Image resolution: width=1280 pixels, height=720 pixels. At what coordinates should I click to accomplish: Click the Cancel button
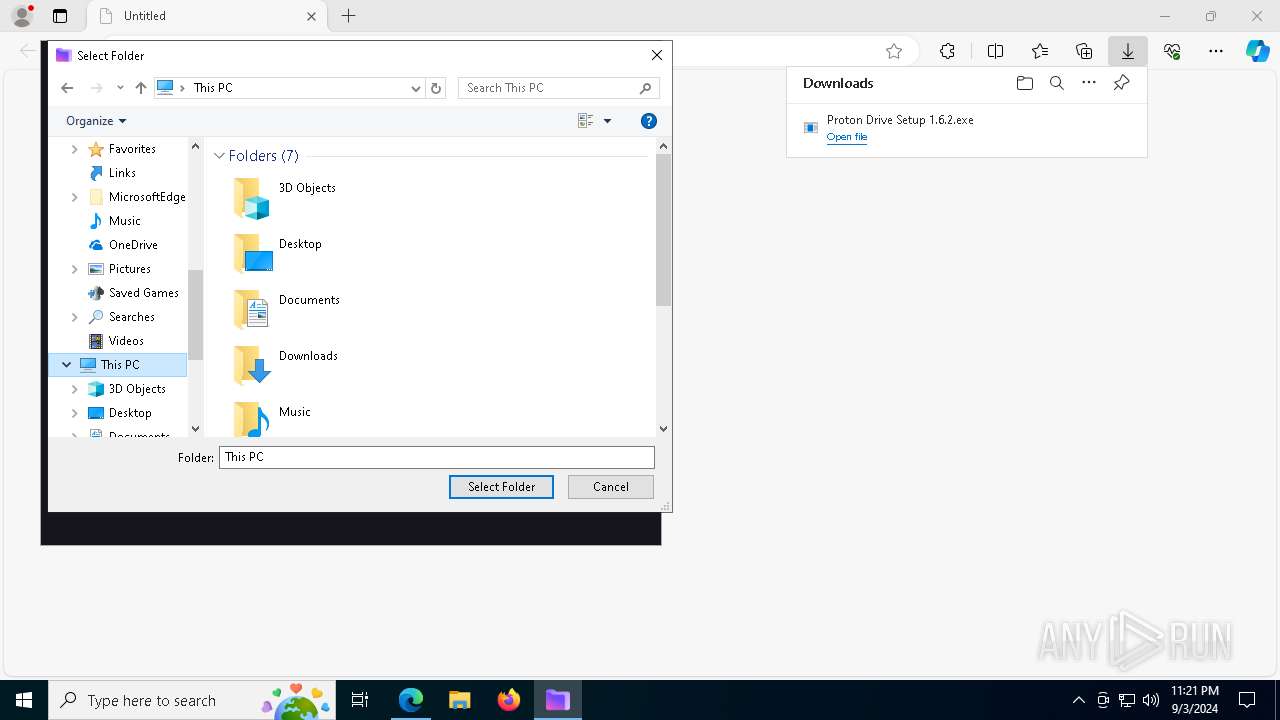[611, 487]
